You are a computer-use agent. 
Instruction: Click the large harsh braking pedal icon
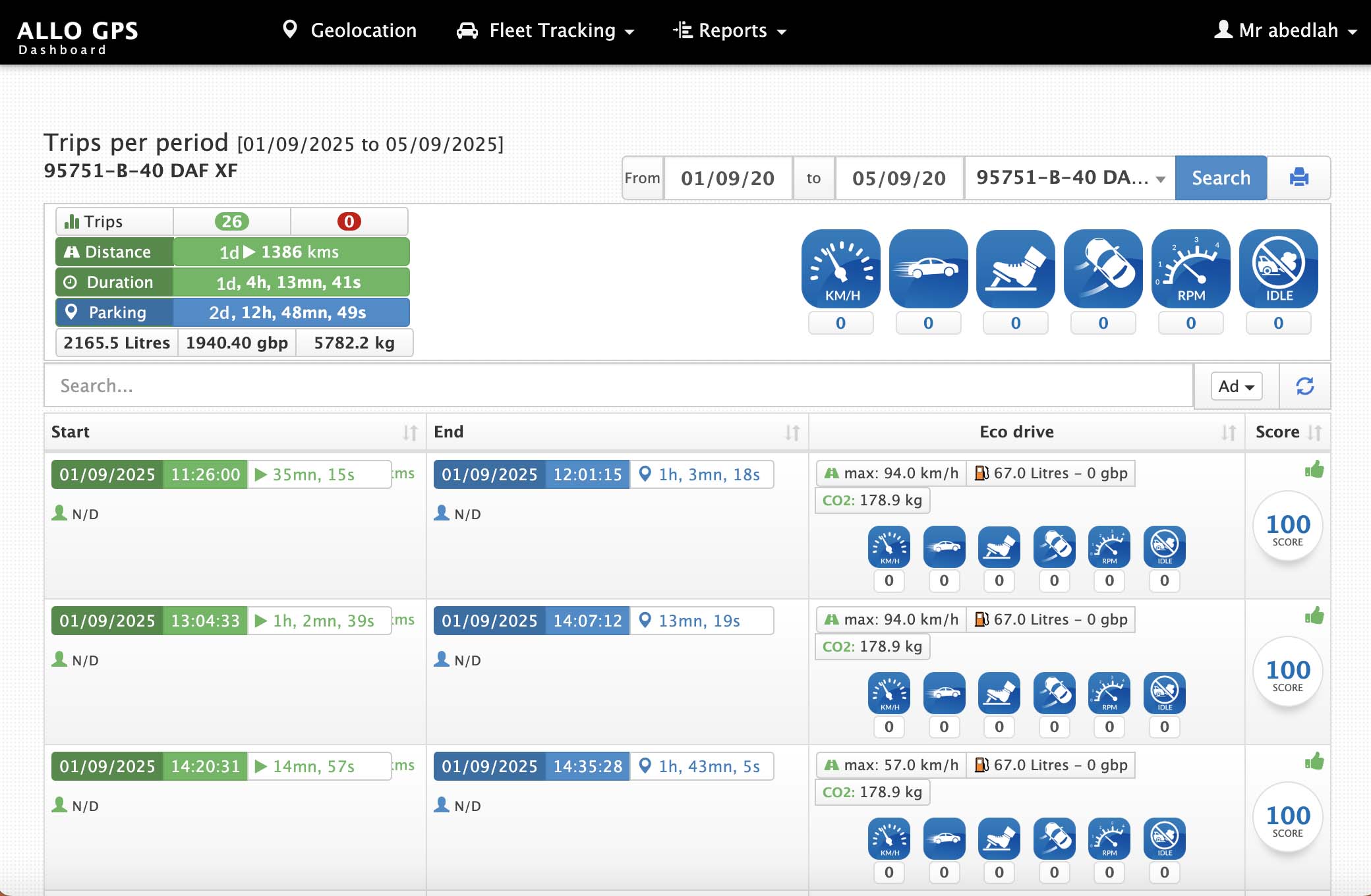[1015, 269]
